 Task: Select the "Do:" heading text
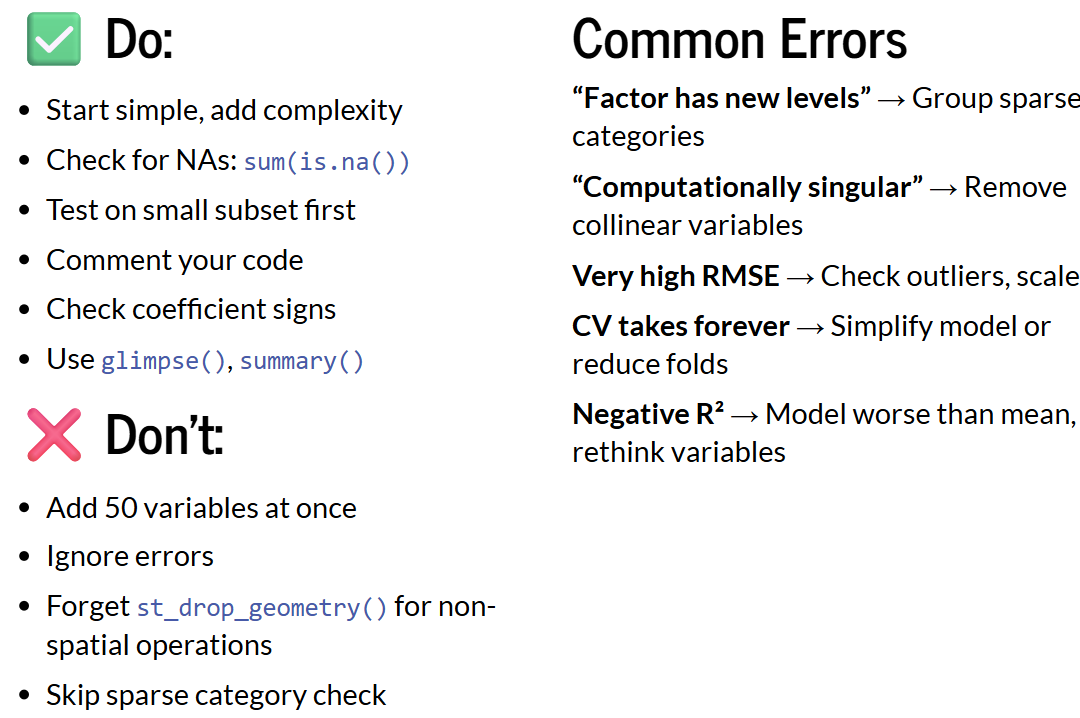(x=139, y=40)
